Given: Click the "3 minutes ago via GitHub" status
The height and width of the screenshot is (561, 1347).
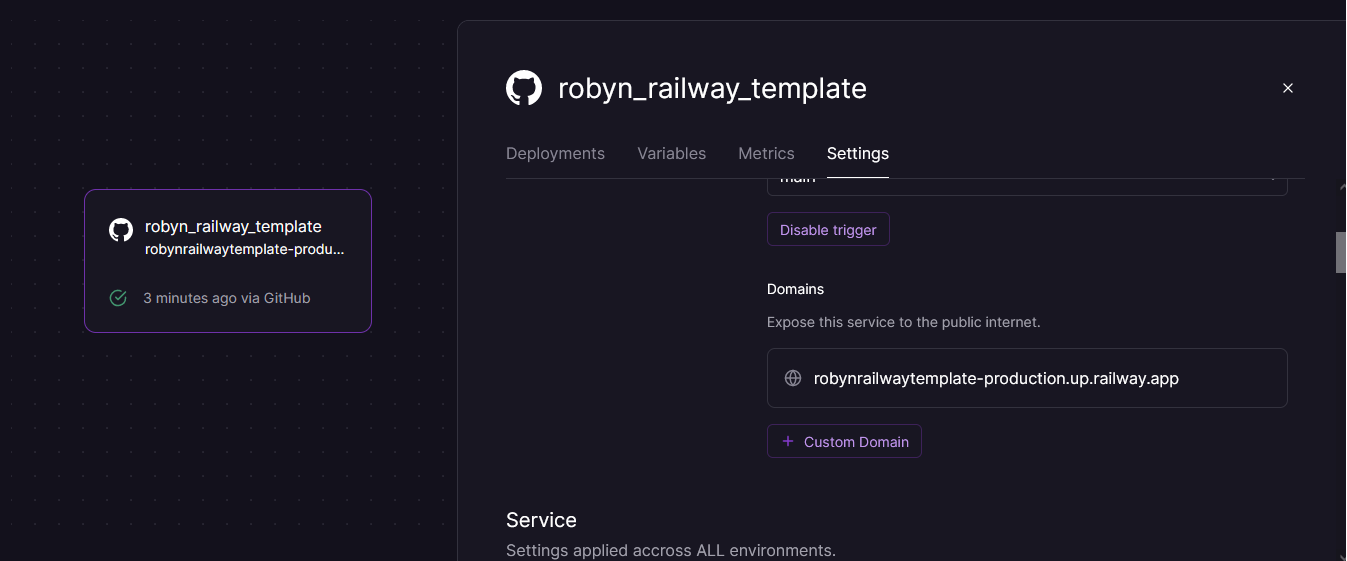Looking at the screenshot, I should (x=227, y=298).
